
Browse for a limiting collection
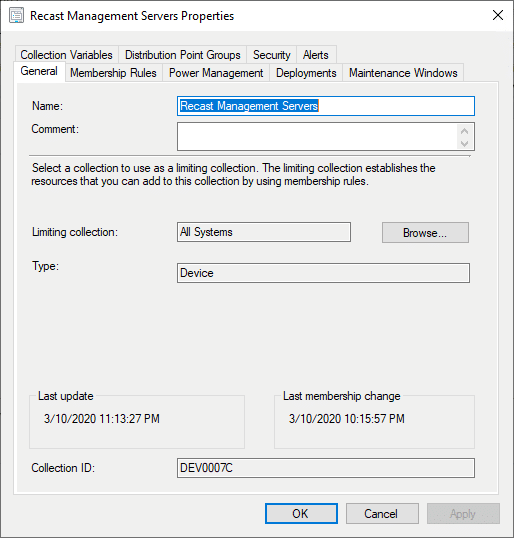pos(425,233)
